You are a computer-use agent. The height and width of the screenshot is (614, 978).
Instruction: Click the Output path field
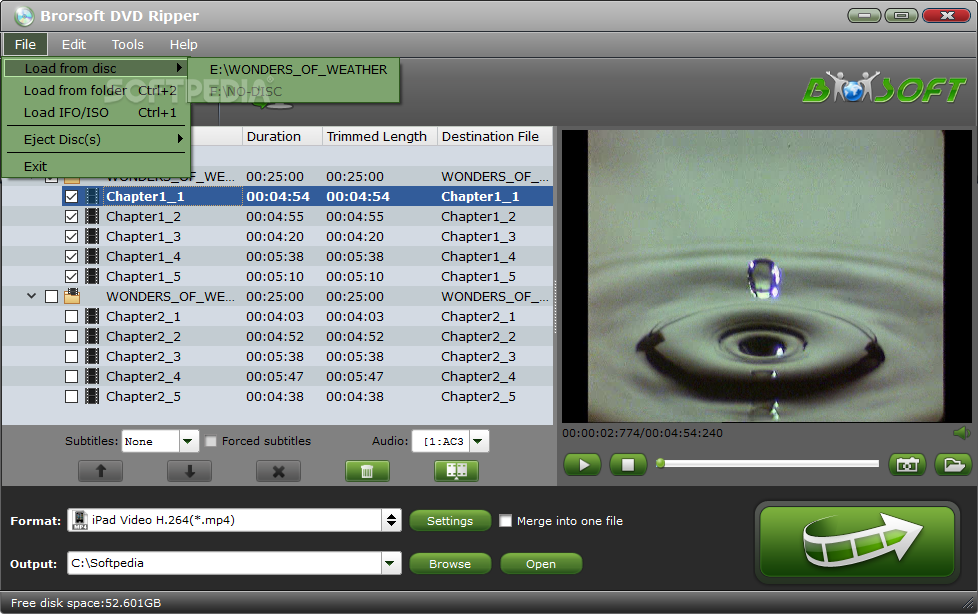pos(225,563)
